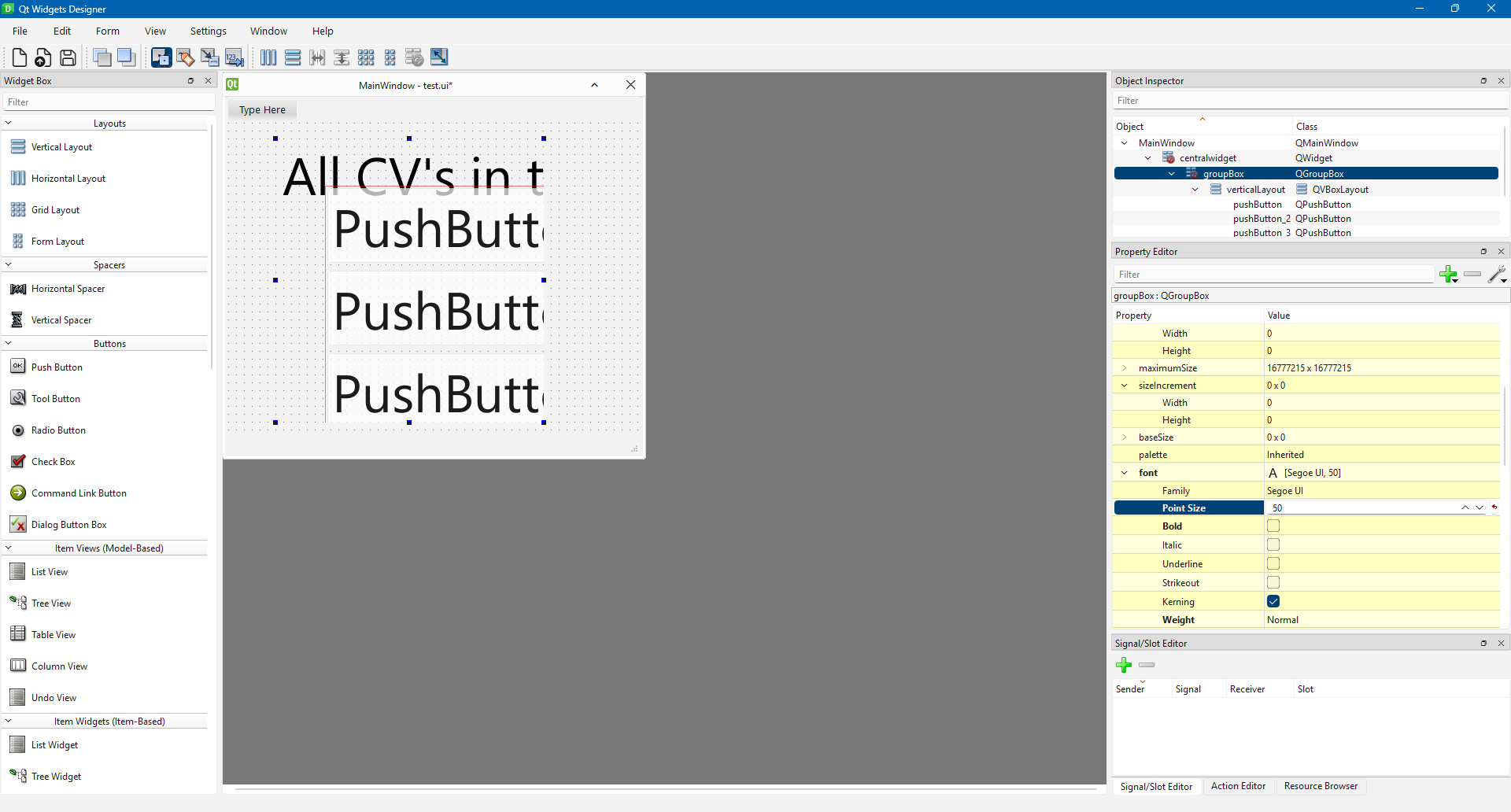Adjust the form's size automatically
This screenshot has height=812, width=1511.
click(439, 57)
